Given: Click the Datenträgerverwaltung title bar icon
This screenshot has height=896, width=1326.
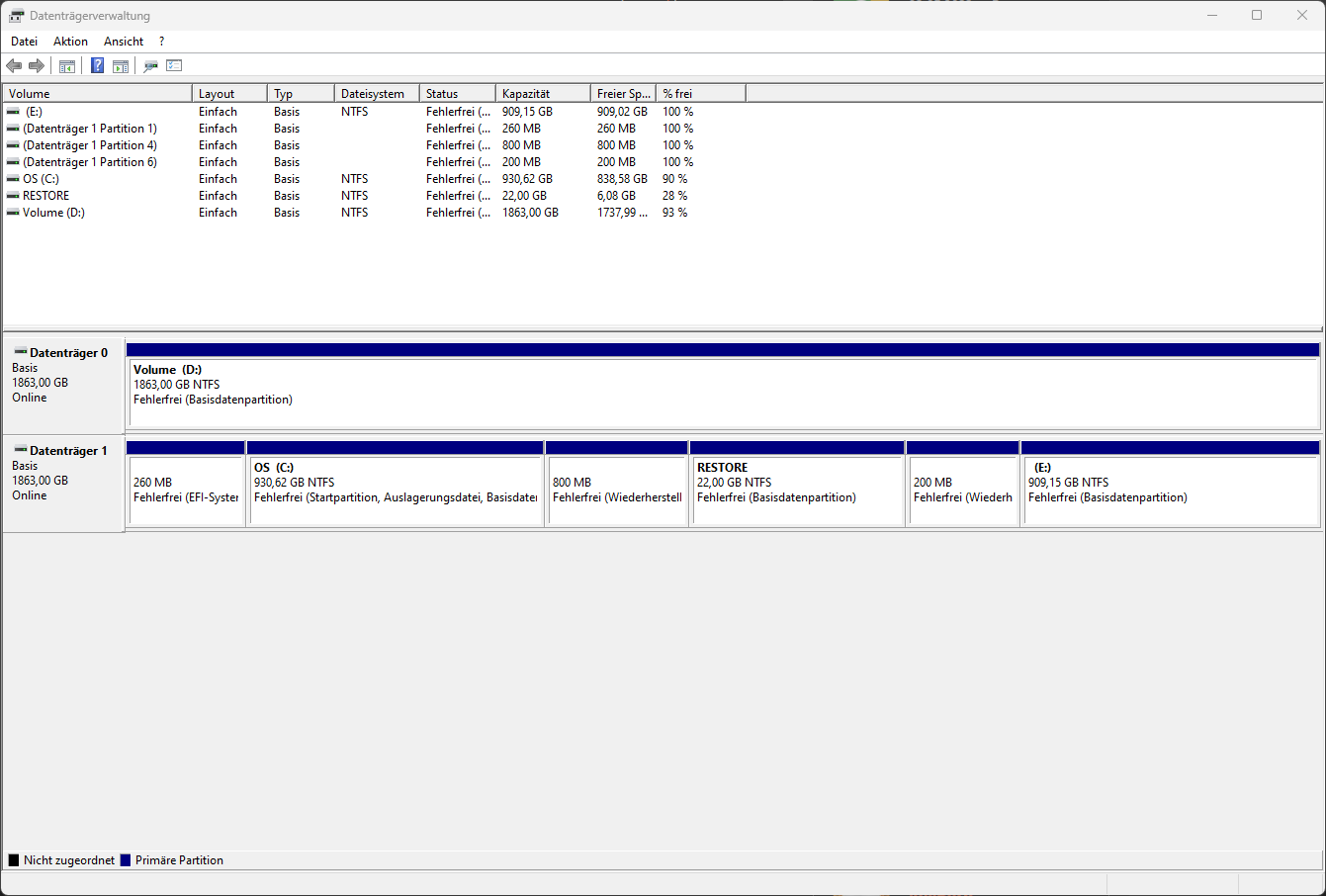Looking at the screenshot, I should [14, 15].
